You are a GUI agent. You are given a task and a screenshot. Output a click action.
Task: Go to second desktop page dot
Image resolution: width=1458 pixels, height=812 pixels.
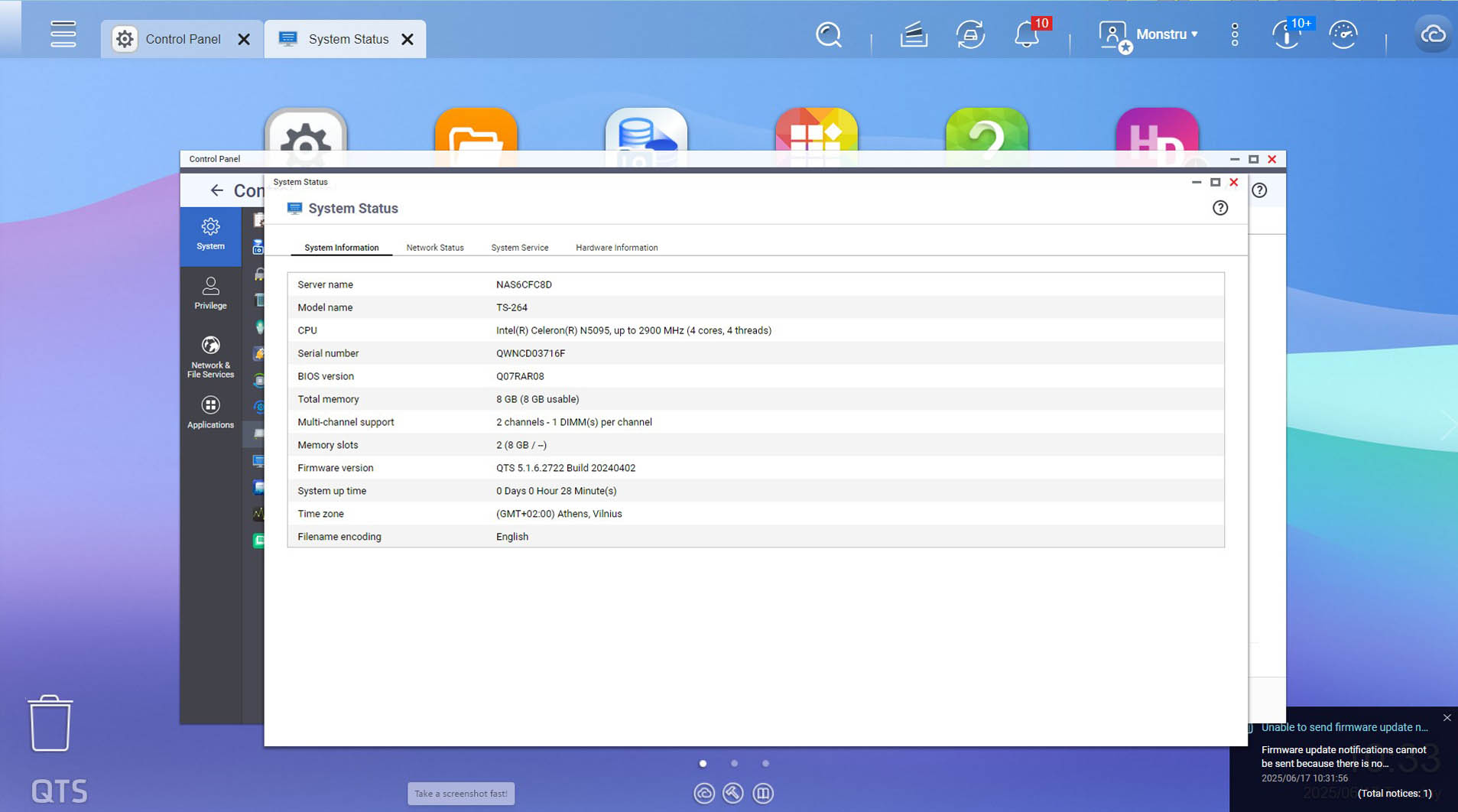click(734, 763)
